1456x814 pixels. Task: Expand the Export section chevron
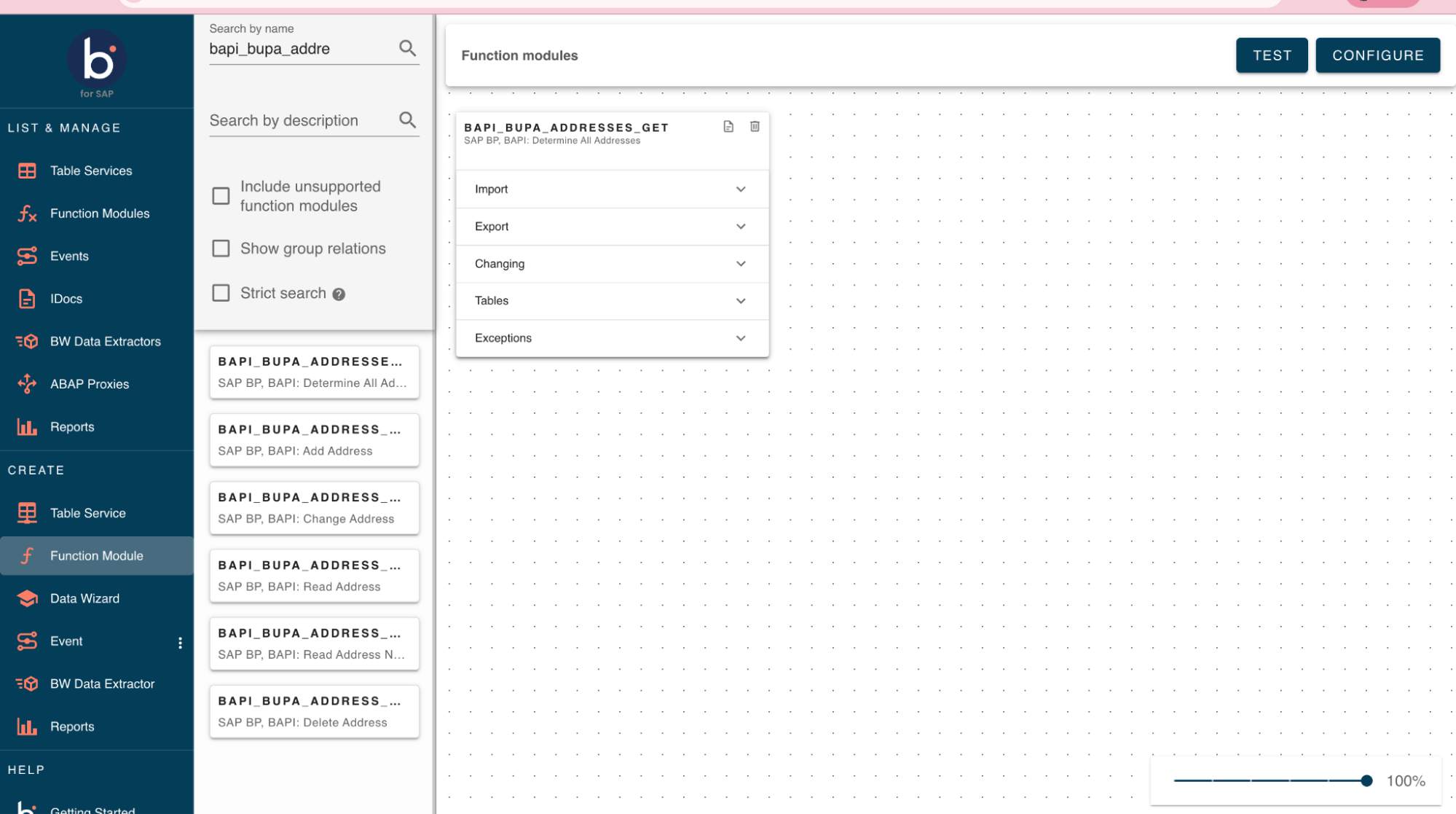point(741,227)
